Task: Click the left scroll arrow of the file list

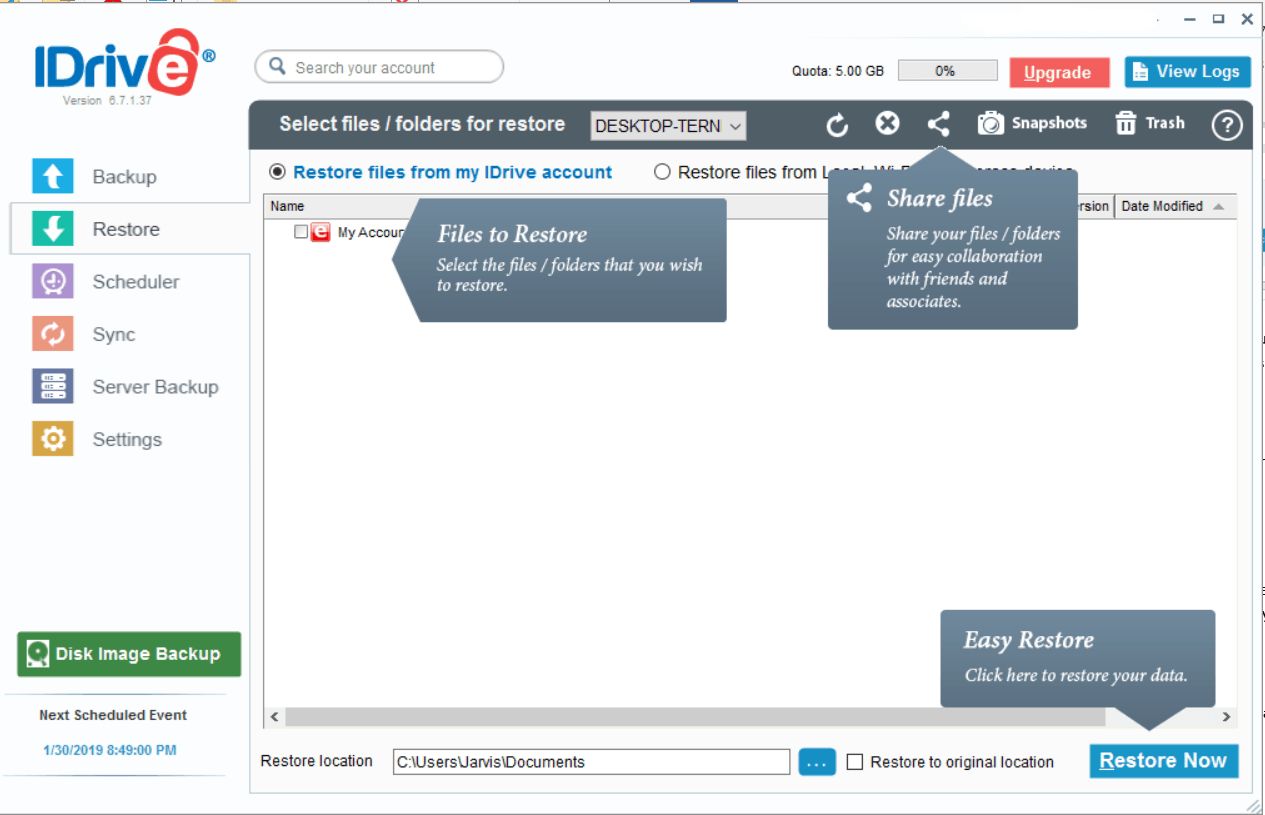Action: click(x=275, y=717)
